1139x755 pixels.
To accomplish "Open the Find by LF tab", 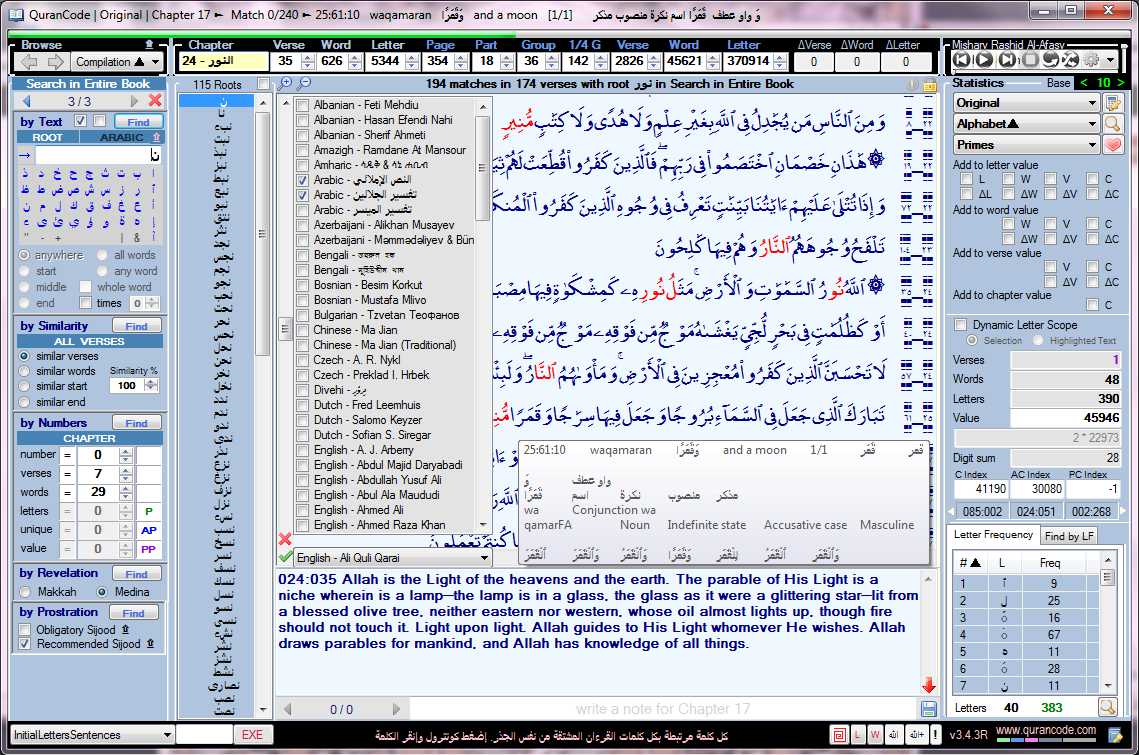I will click(x=1069, y=536).
